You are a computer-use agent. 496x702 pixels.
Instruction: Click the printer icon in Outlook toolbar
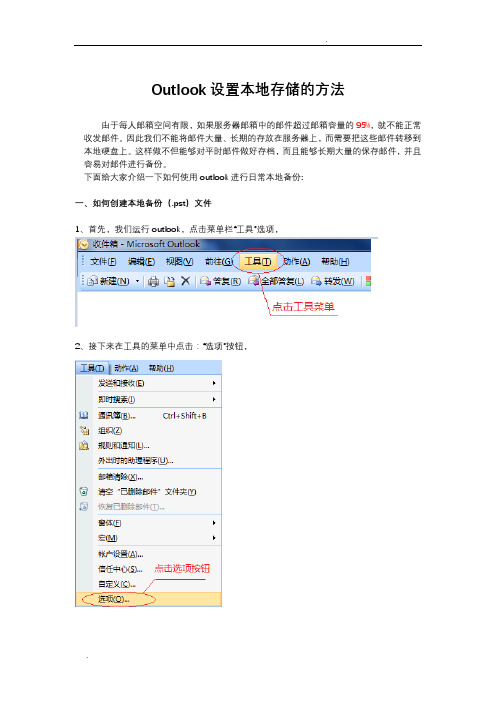154,281
